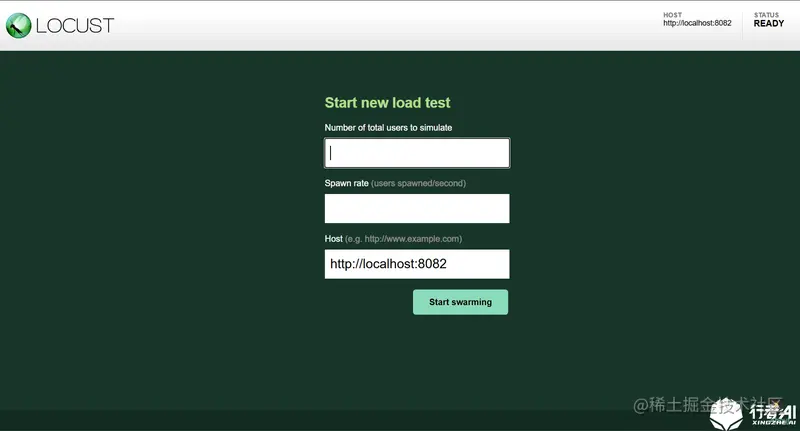The image size is (800, 431).
Task: Start swarming with the green button
Action: pyautogui.click(x=460, y=302)
